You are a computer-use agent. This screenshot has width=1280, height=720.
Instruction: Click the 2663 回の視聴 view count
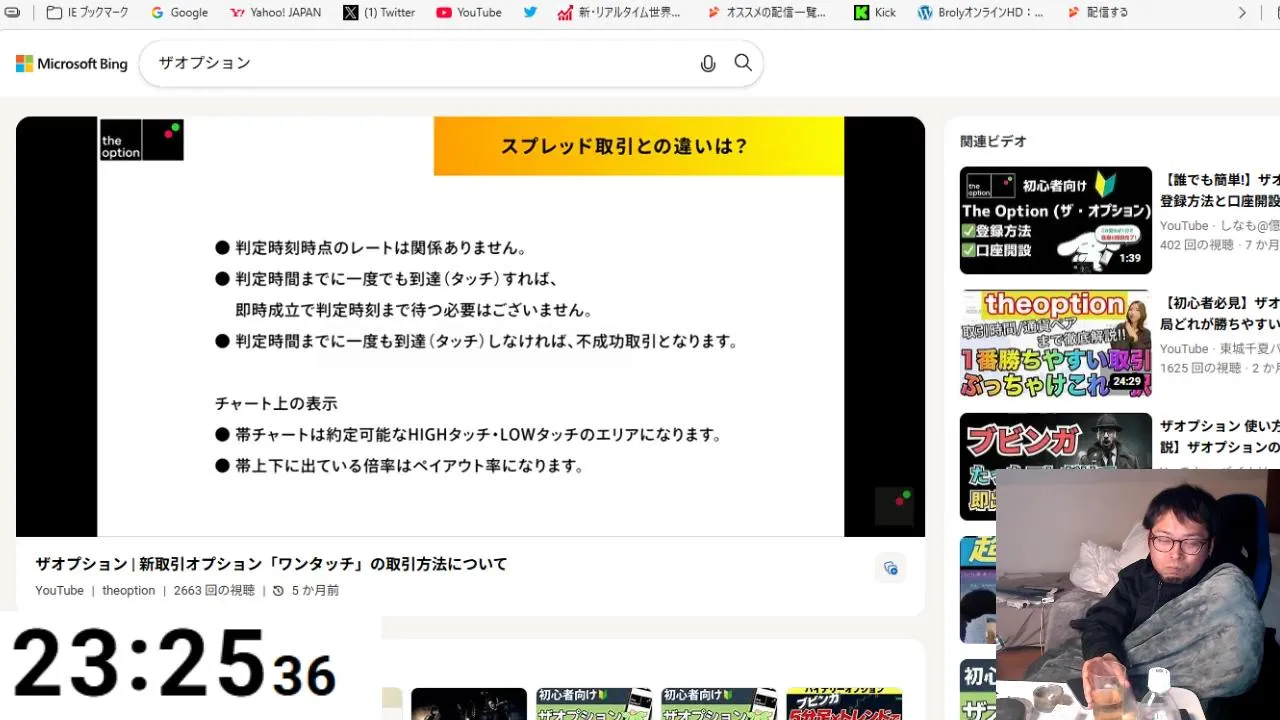coord(214,591)
